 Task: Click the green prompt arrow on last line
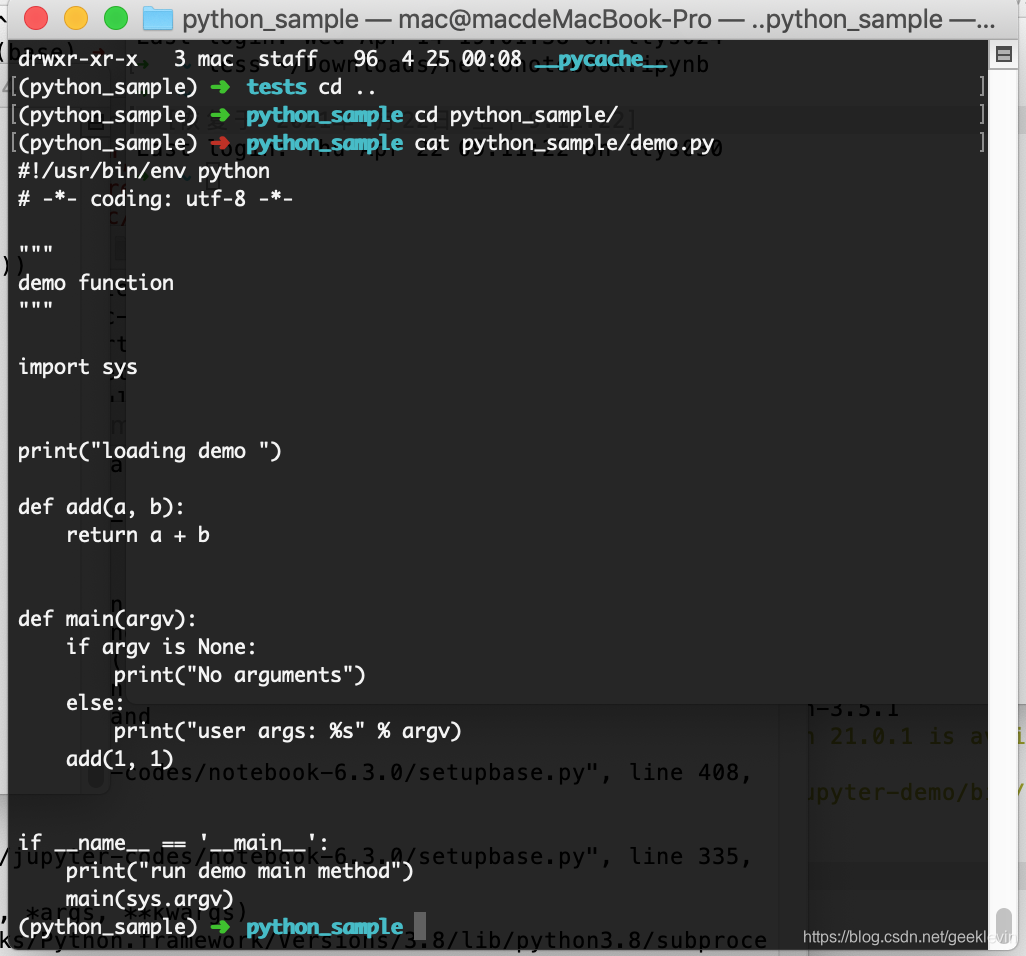(x=221, y=927)
